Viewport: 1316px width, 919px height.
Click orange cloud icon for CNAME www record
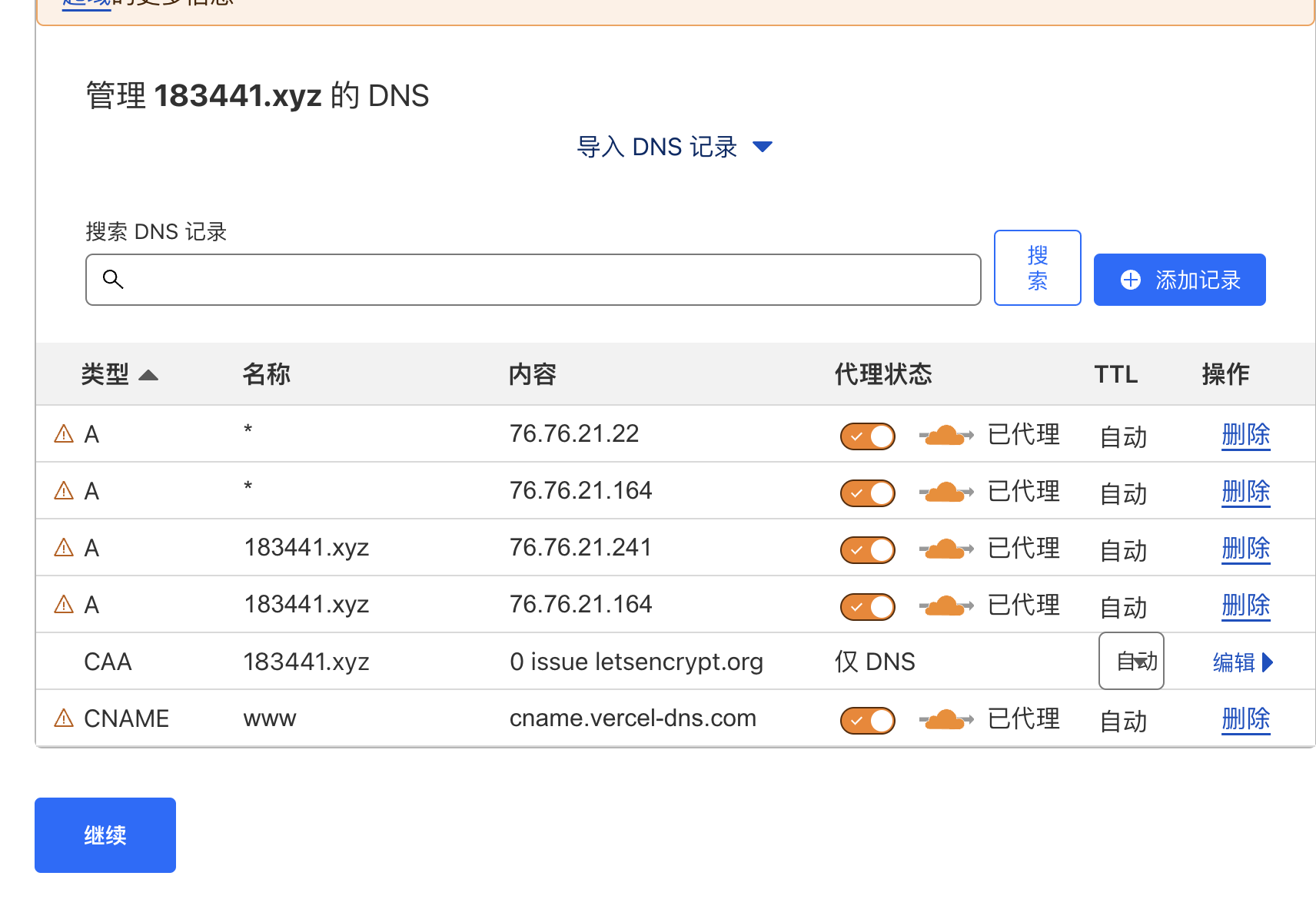(946, 720)
